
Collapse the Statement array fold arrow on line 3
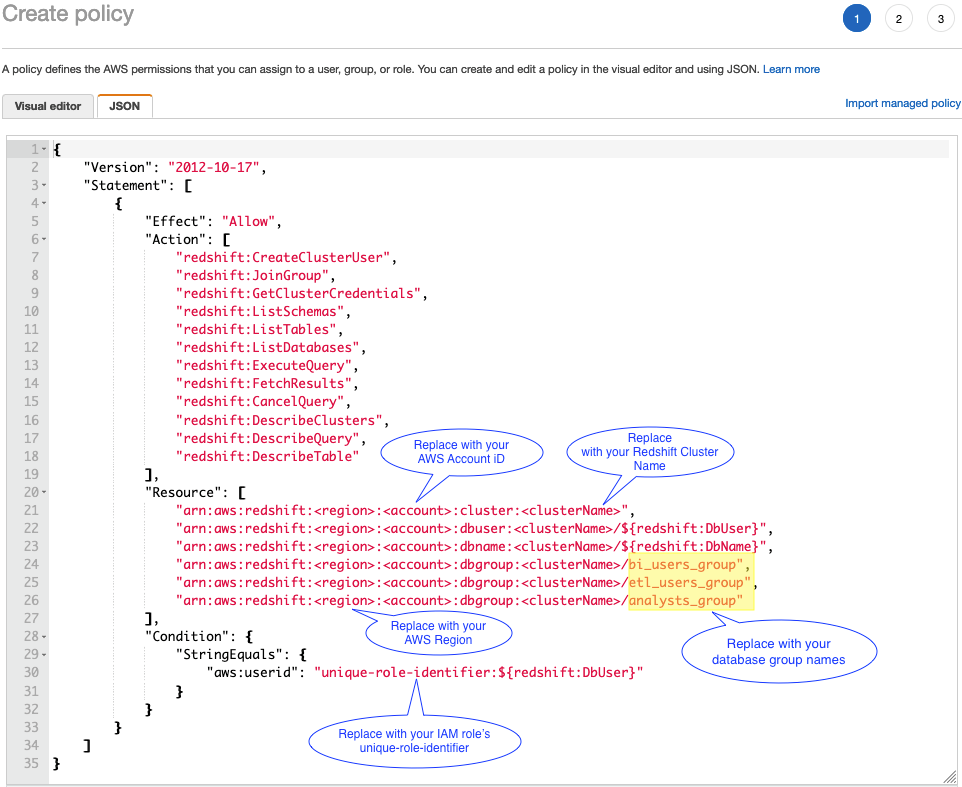pyautogui.click(x=44, y=185)
